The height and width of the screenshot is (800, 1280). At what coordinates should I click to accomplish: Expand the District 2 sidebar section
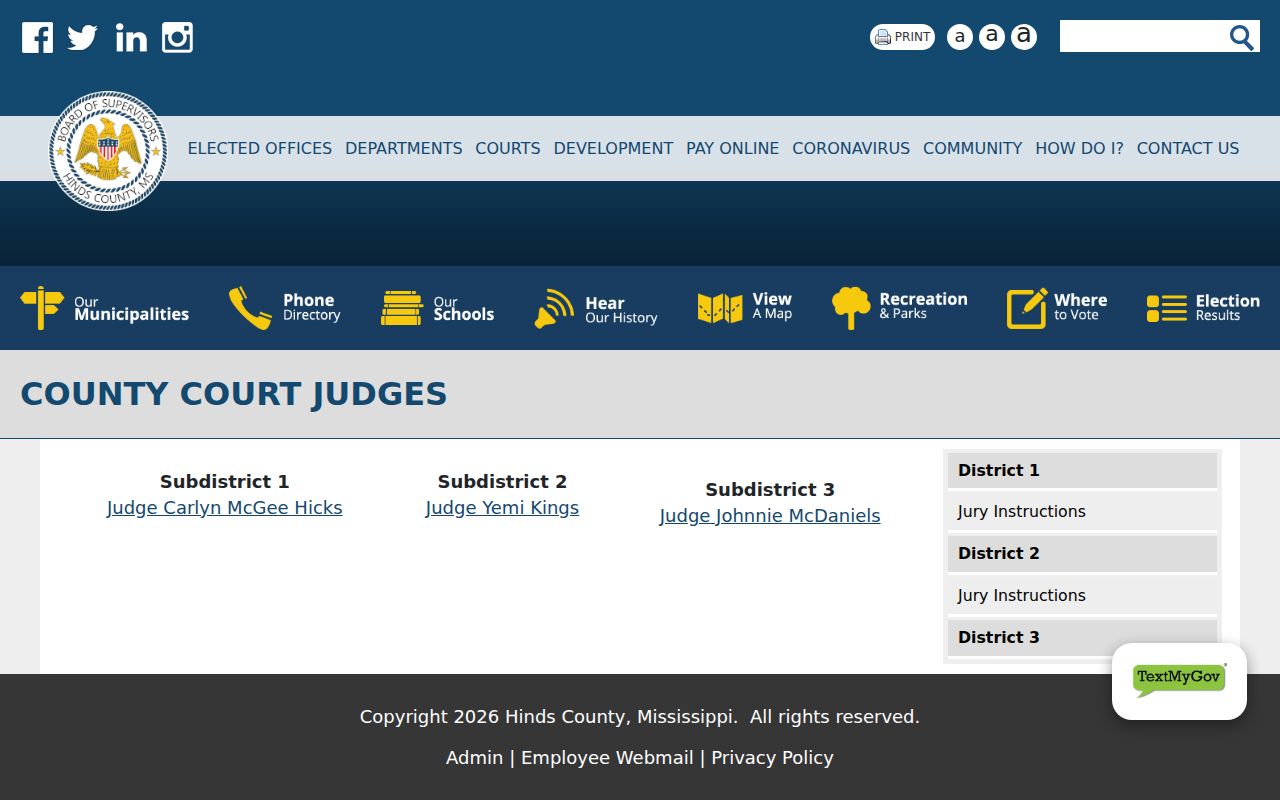[1082, 553]
